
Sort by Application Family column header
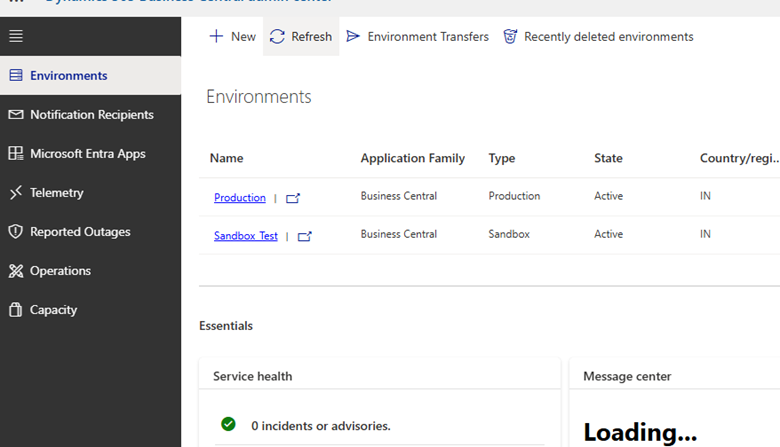[x=412, y=158]
